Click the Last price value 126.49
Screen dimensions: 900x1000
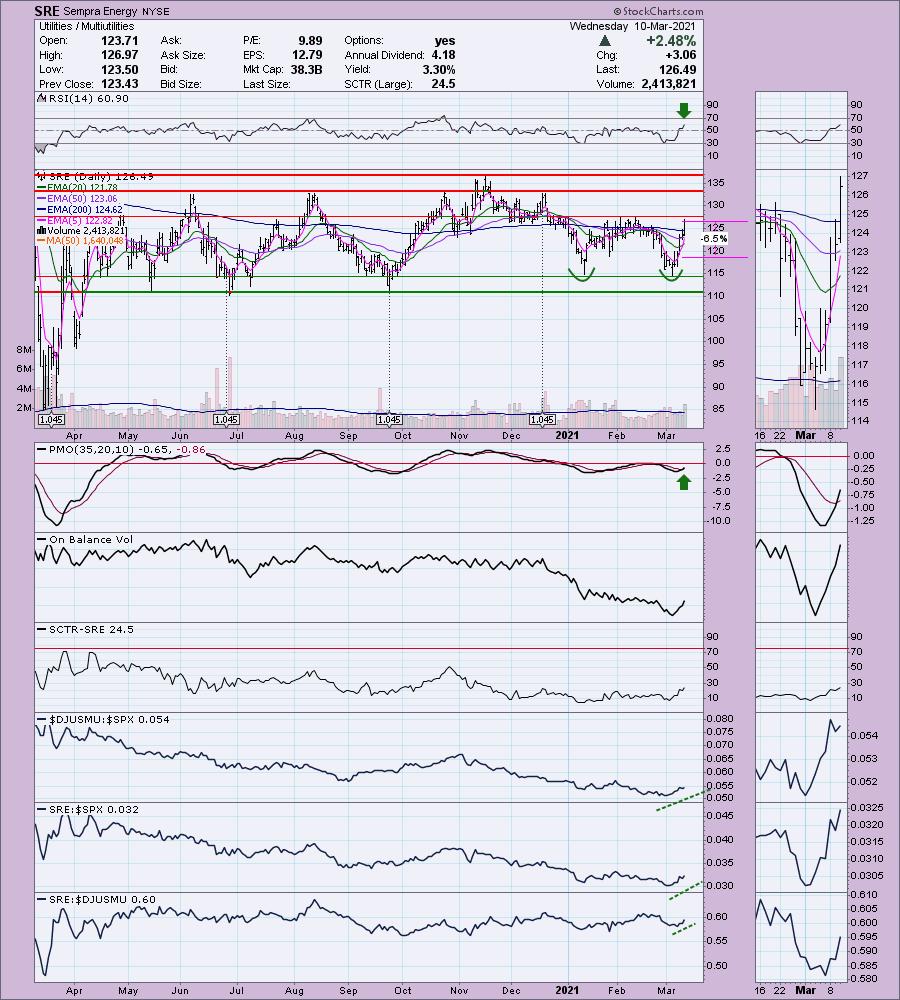(677, 70)
